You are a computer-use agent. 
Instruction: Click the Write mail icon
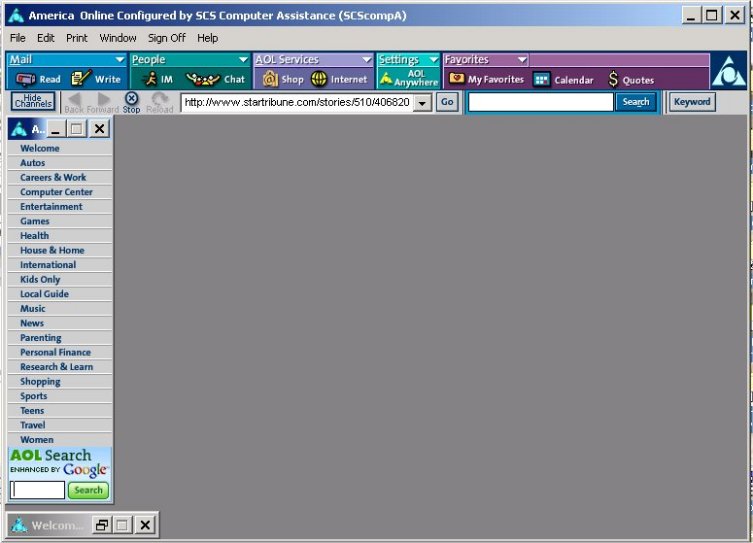(x=81, y=79)
